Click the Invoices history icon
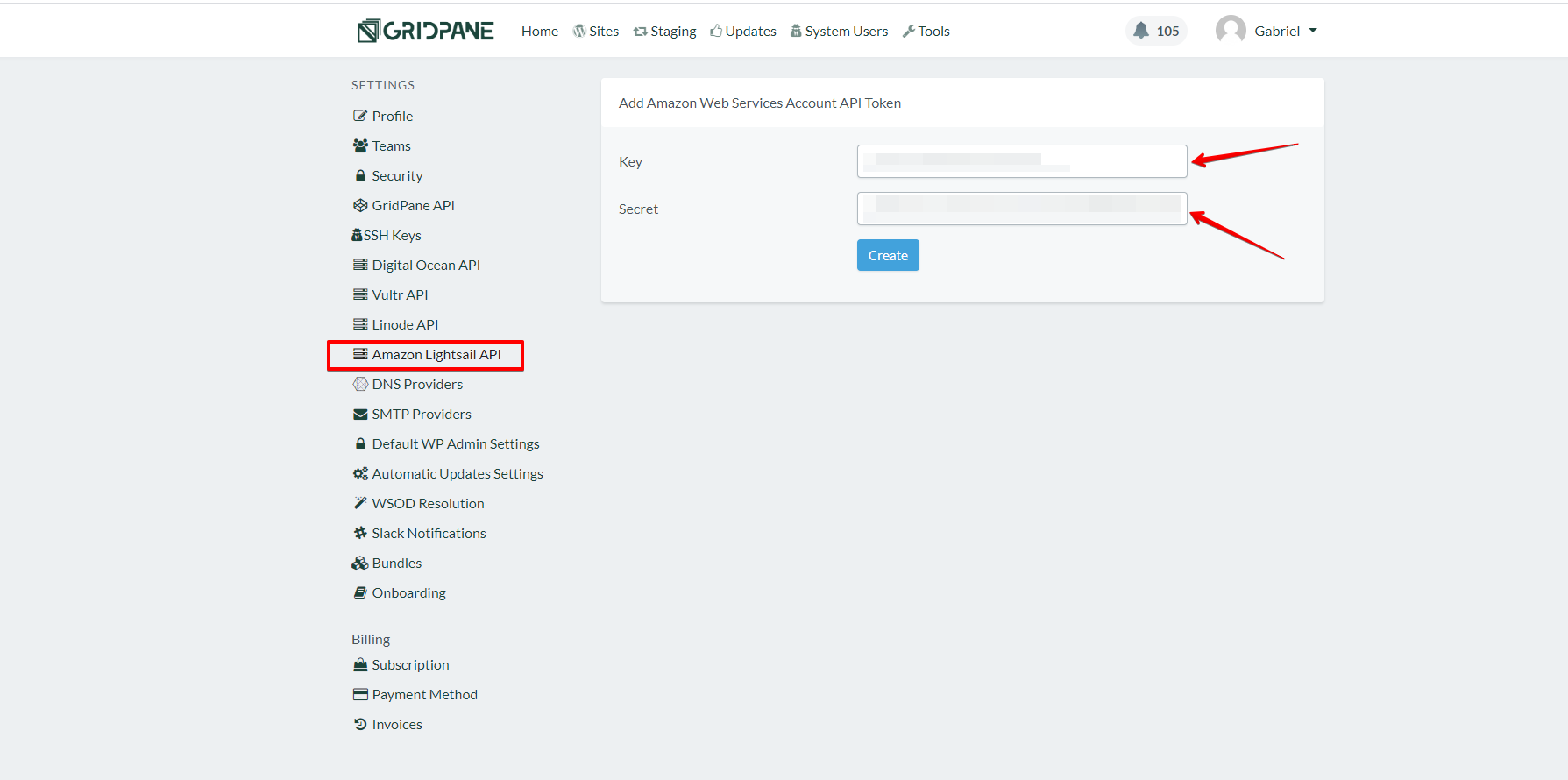Screen dimensions: 1568x780 (x=360, y=724)
